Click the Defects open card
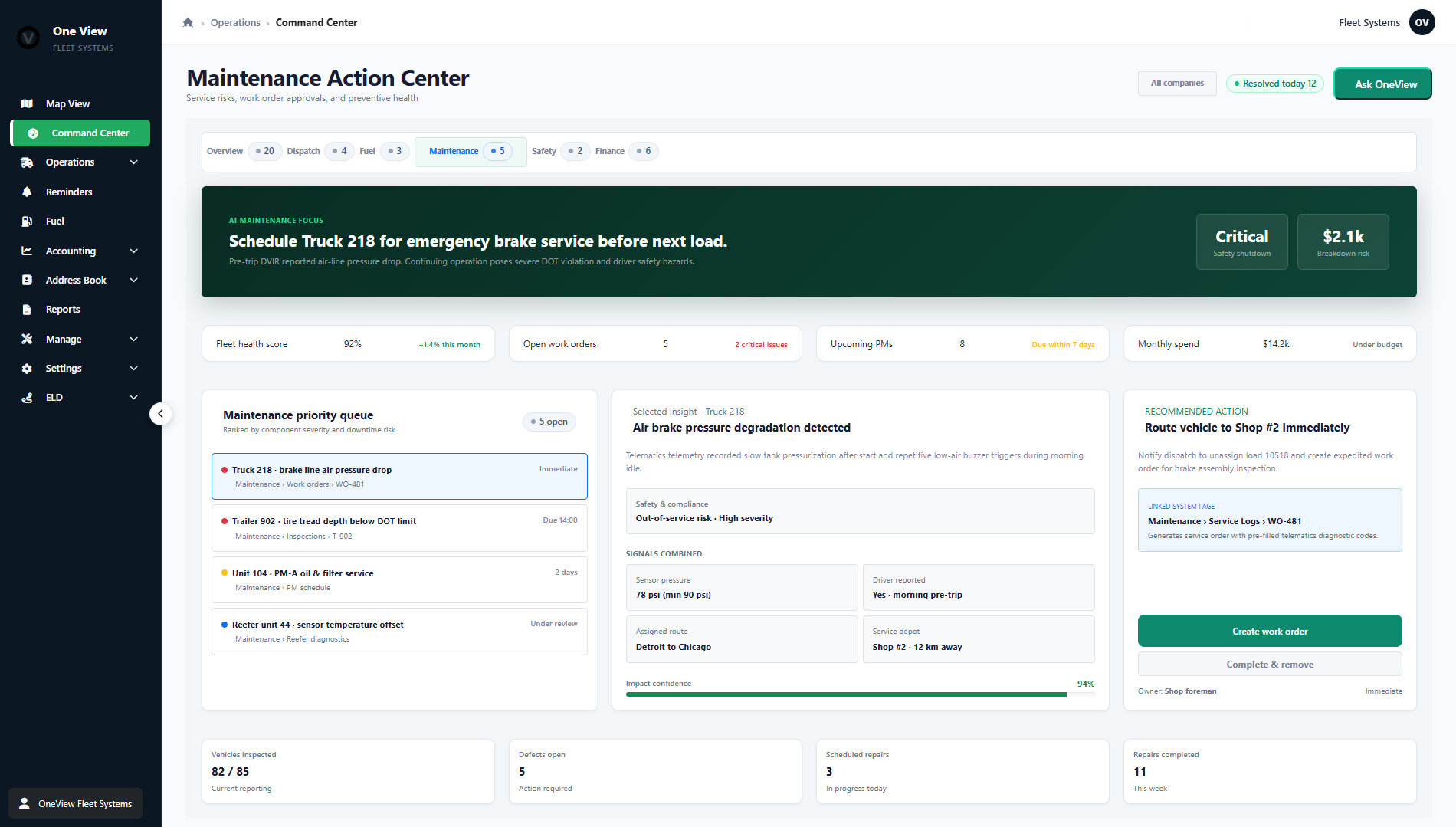The width and height of the screenshot is (1456, 827). point(655,772)
